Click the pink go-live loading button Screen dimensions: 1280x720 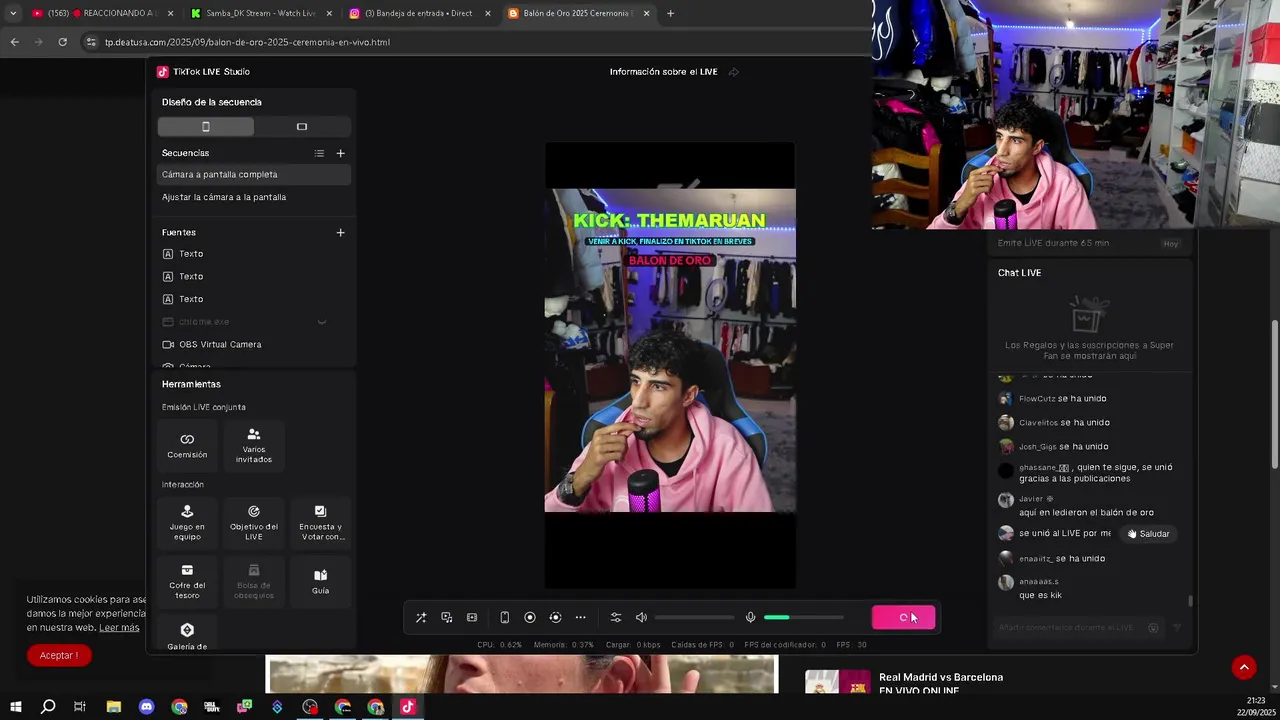pos(903,618)
